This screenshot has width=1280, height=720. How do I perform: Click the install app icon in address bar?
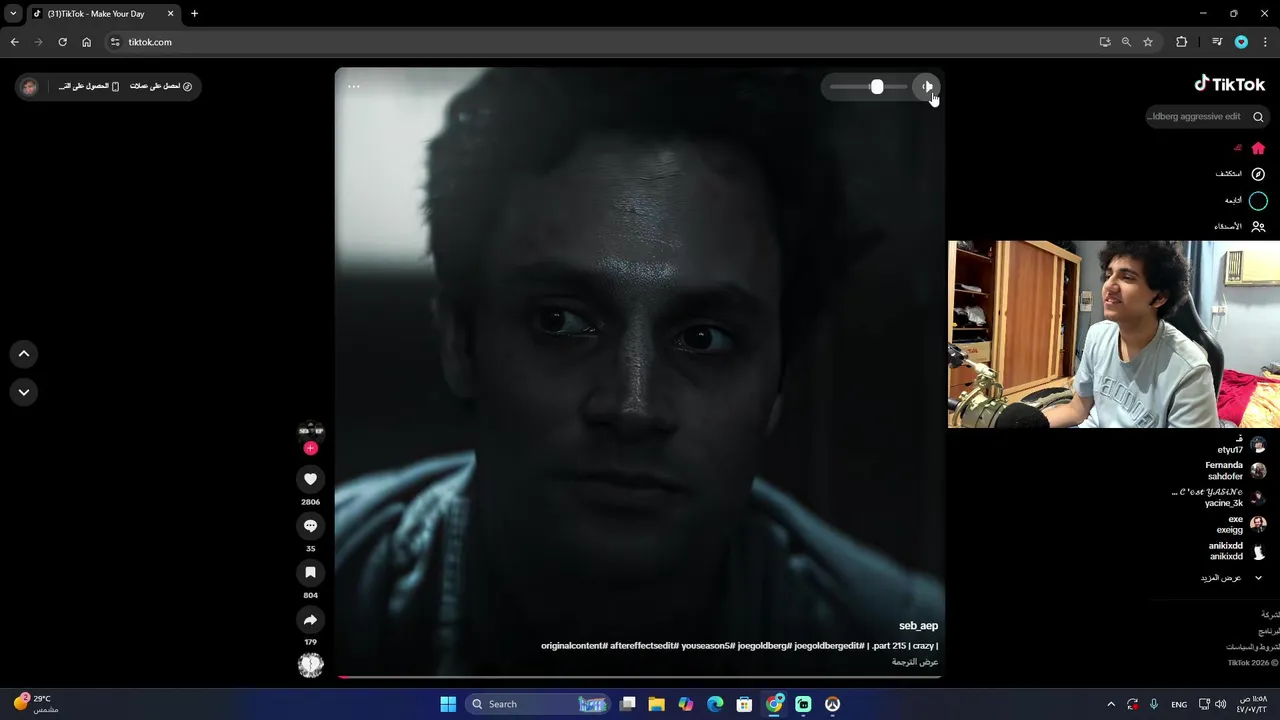1104,42
